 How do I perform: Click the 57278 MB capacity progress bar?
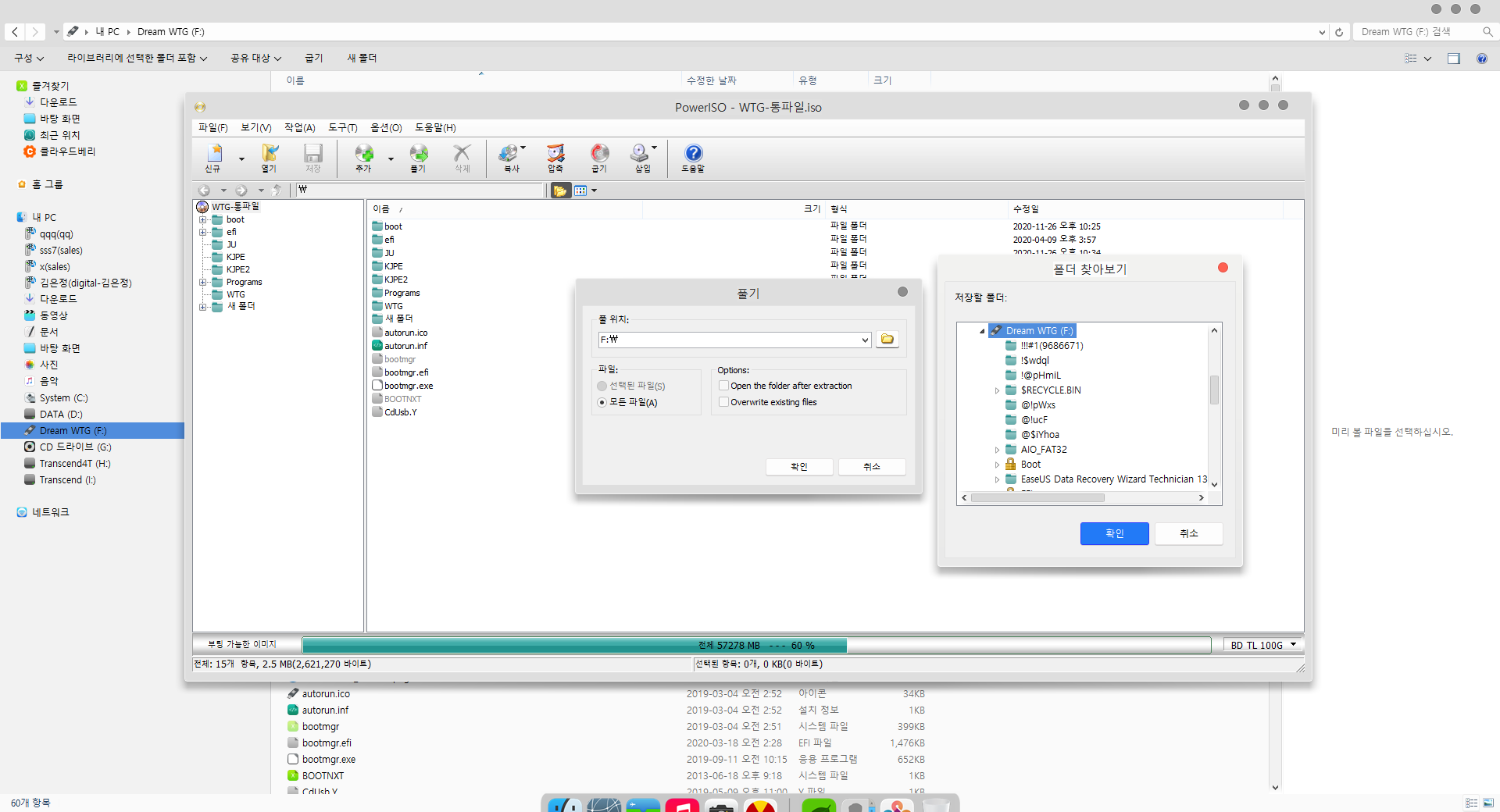click(x=756, y=645)
